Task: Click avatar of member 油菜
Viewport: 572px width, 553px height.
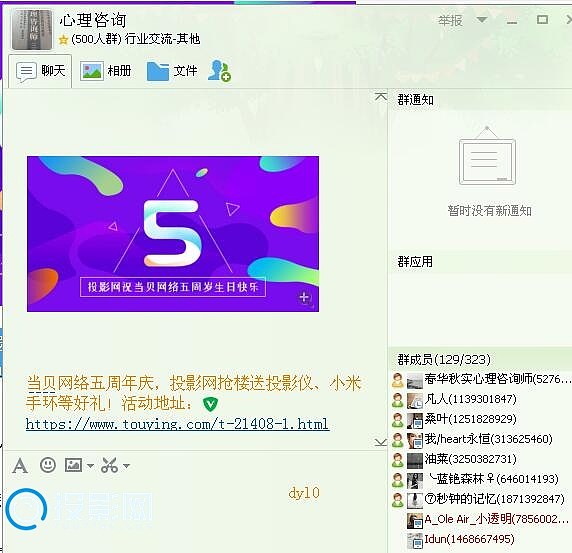Action: (415, 460)
